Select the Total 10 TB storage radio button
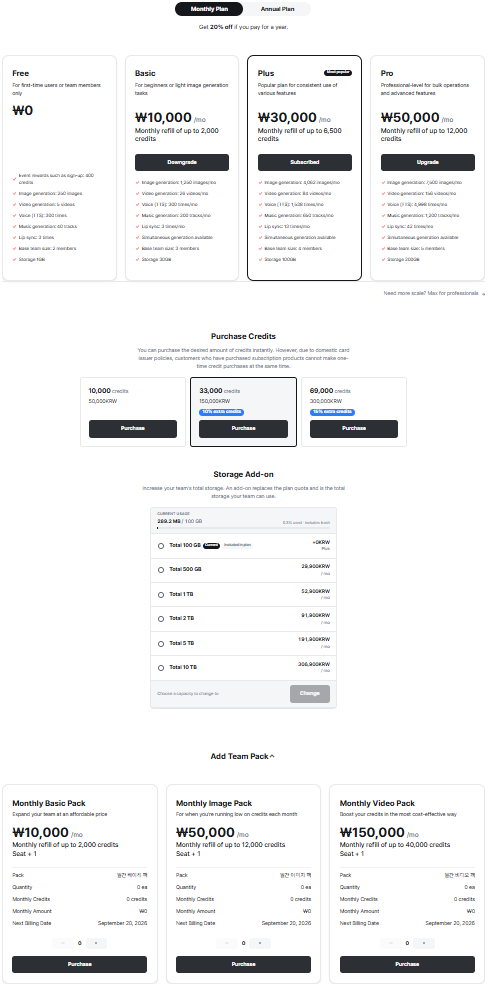Viewport: 489px width, 985px height. (x=161, y=668)
